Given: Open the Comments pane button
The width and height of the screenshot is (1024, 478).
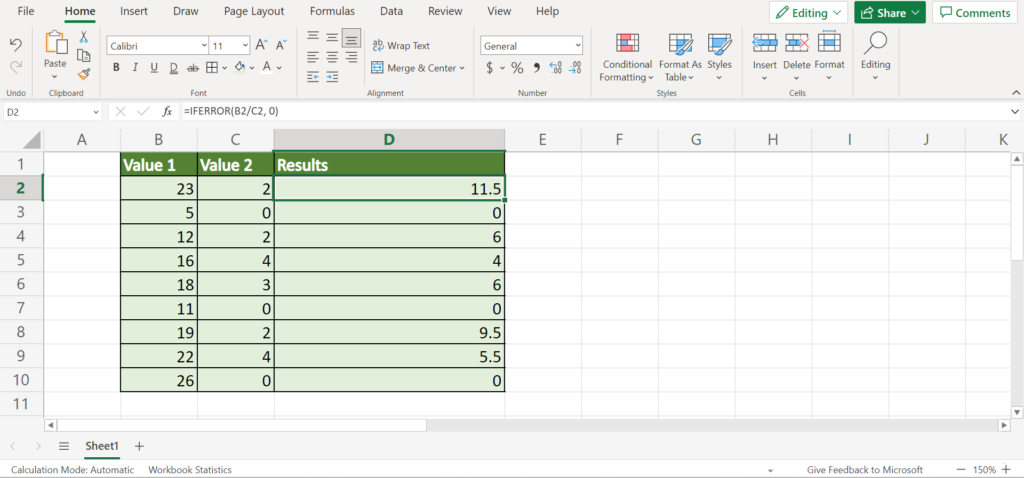Looking at the screenshot, I should click(x=973, y=13).
